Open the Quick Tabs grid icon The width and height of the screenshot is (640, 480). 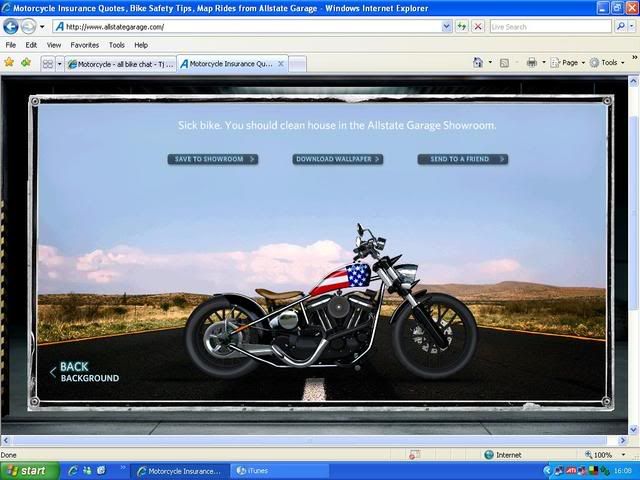pyautogui.click(x=47, y=63)
